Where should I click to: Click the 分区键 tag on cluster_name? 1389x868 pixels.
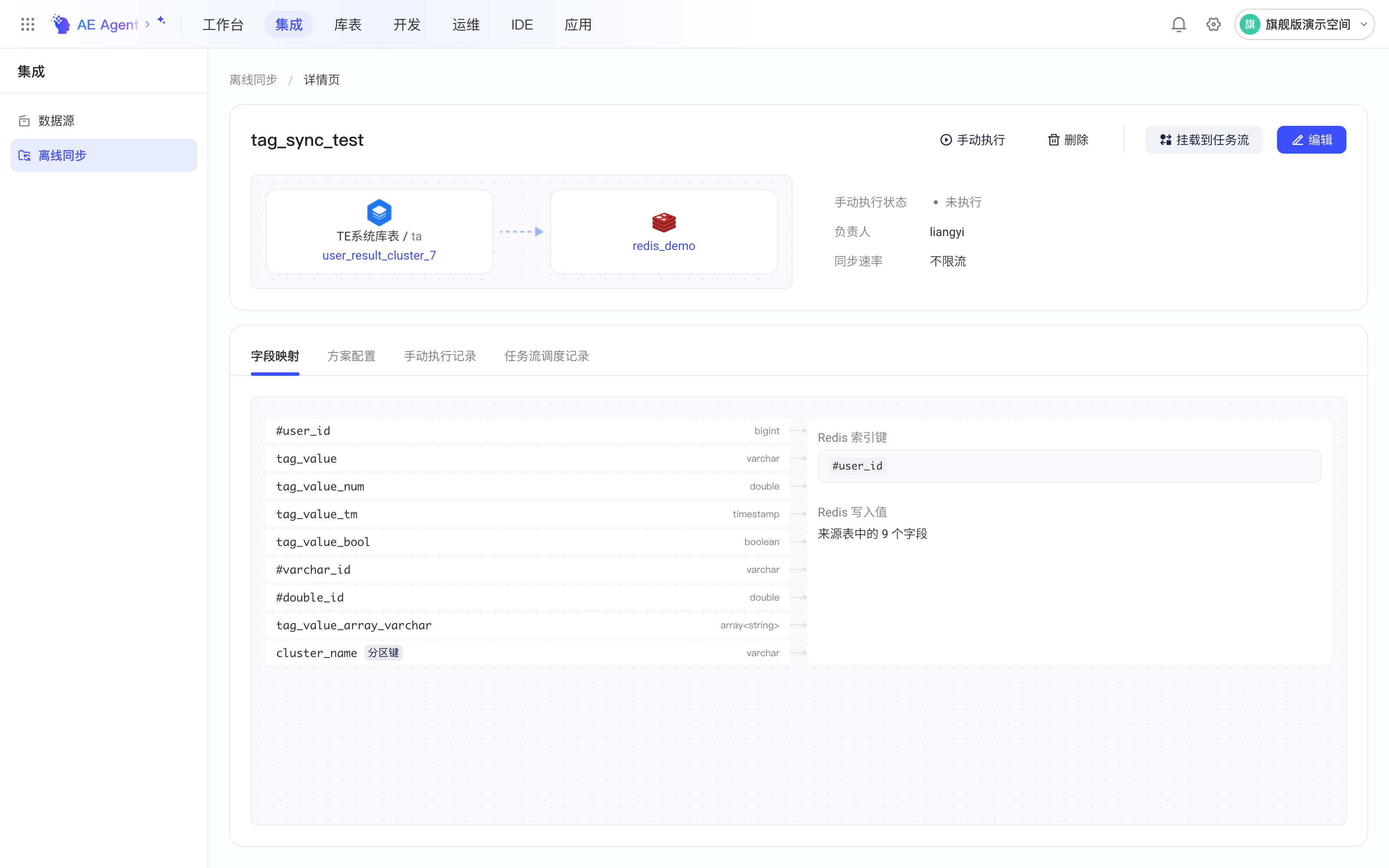coord(383,653)
